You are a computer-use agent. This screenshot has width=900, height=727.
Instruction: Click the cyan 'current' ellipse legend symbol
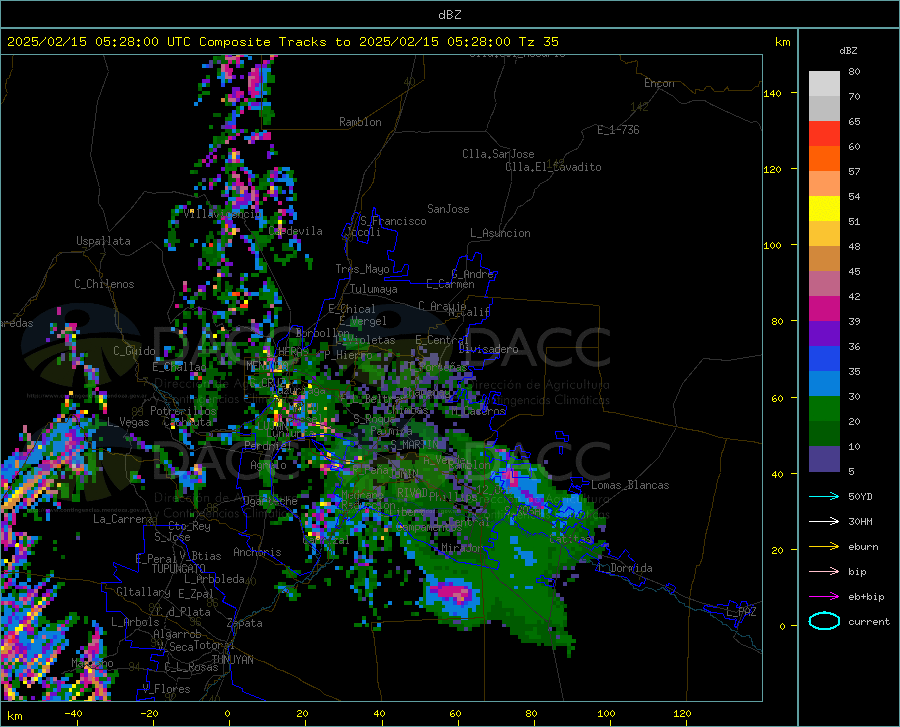click(x=824, y=621)
